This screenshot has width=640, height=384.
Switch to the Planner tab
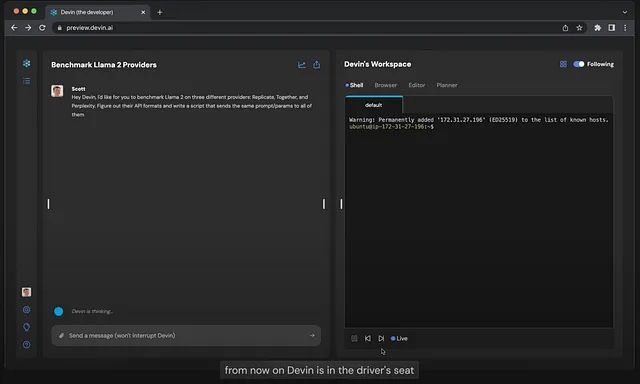click(x=447, y=85)
